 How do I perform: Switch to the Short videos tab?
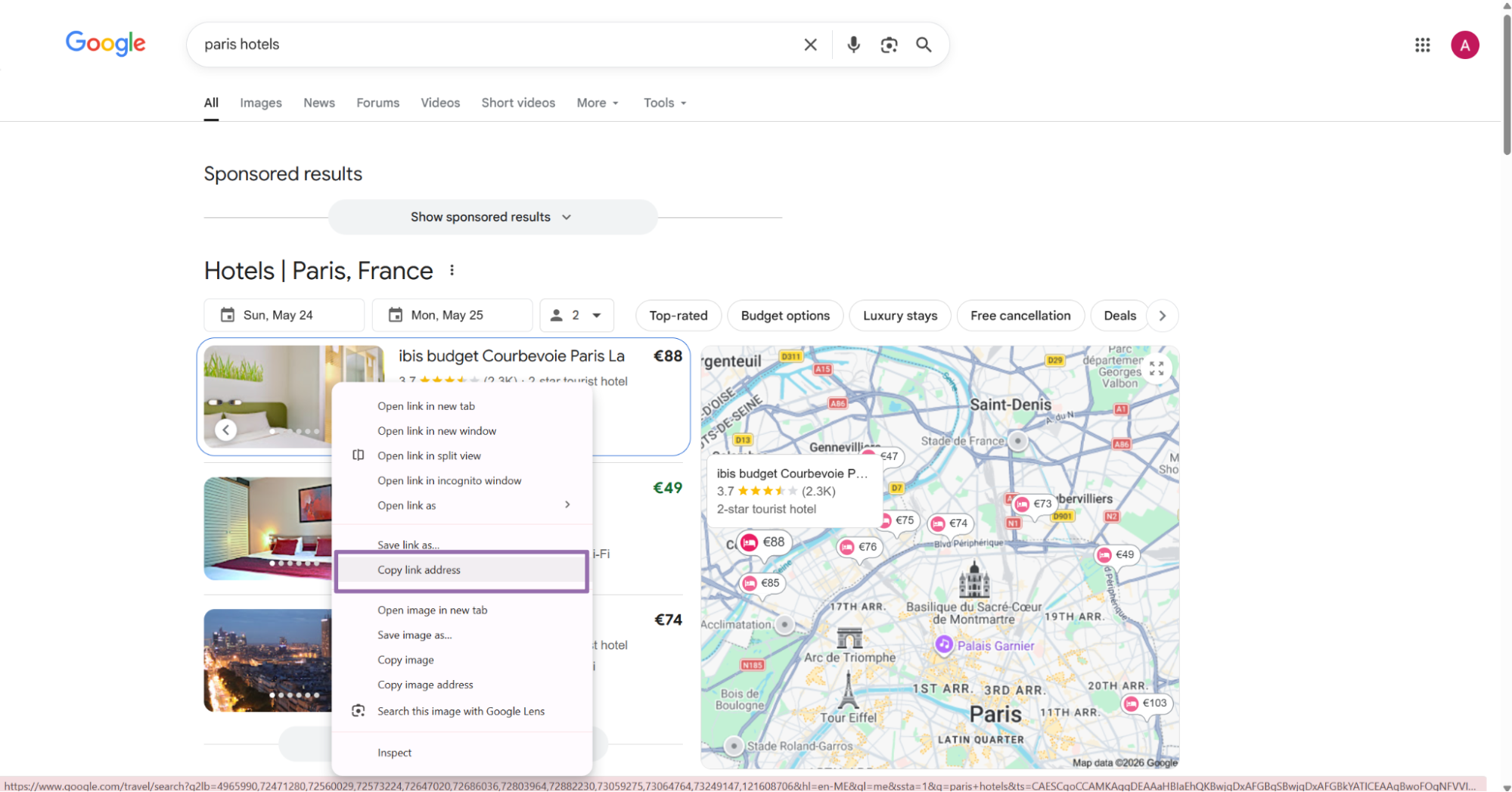518,103
